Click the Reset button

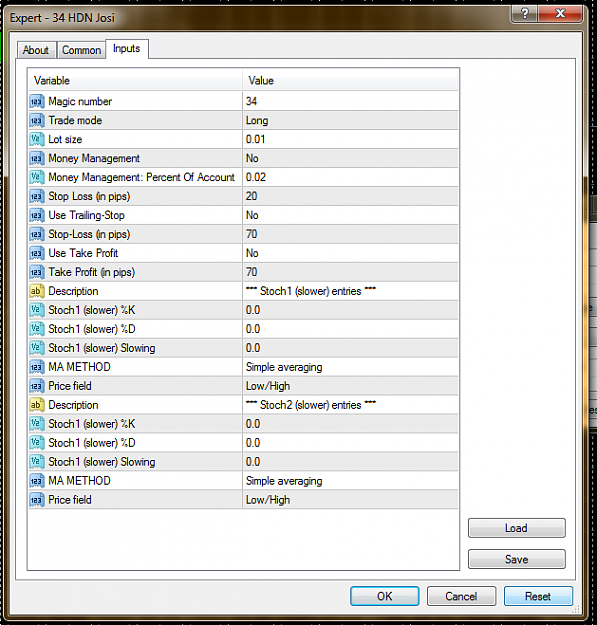click(538, 596)
